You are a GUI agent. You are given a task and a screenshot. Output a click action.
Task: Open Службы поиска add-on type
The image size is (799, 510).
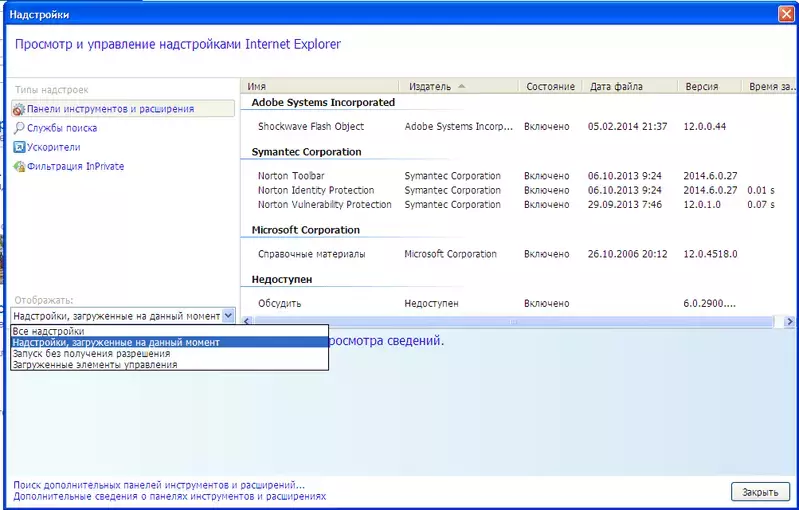tap(62, 128)
